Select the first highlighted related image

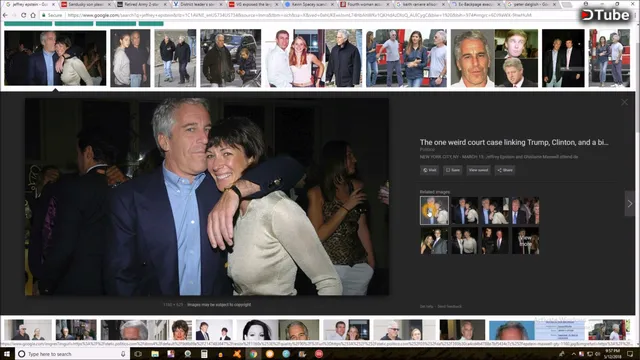[434, 210]
